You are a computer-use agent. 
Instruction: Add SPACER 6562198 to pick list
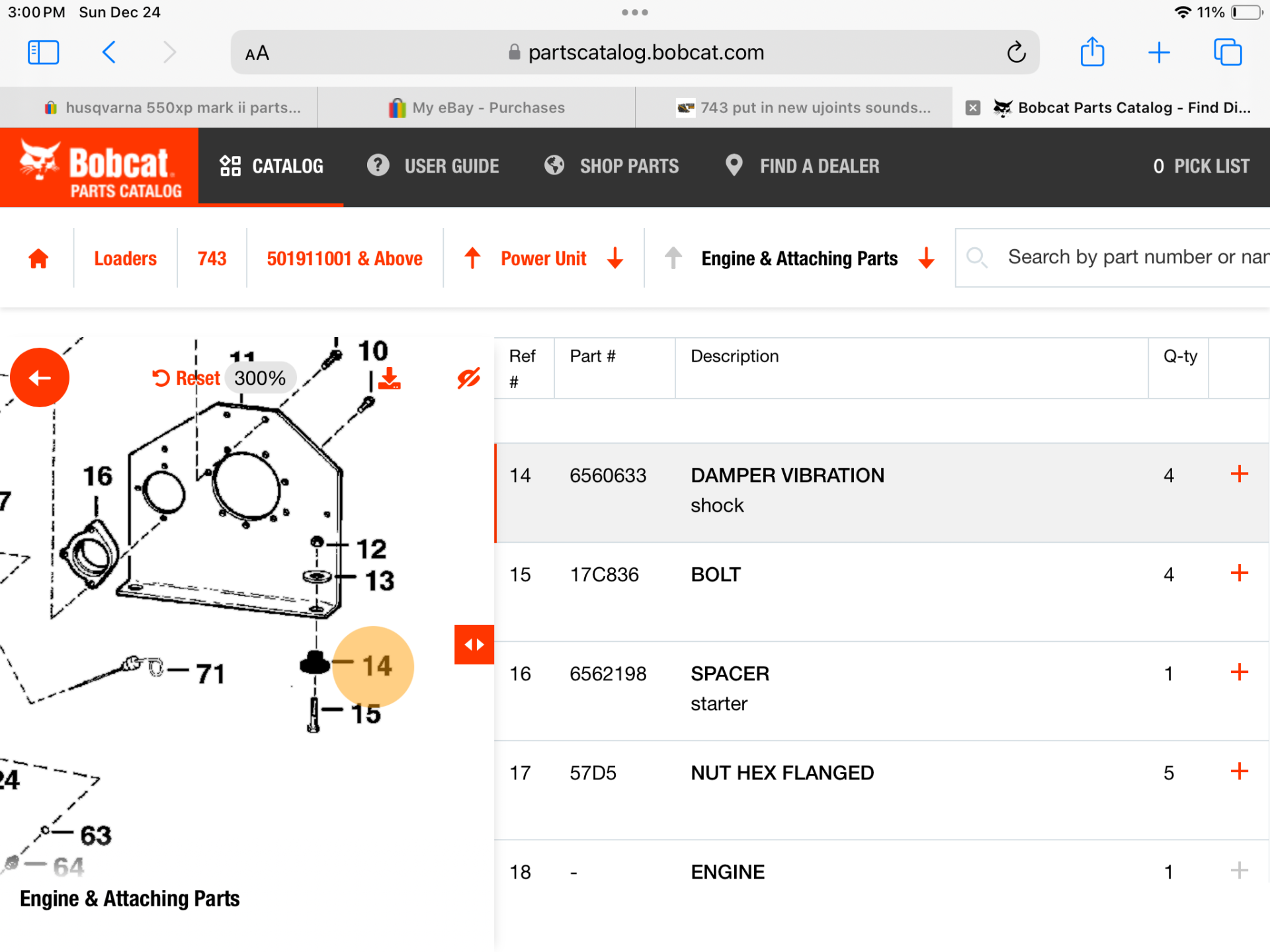pyautogui.click(x=1239, y=672)
